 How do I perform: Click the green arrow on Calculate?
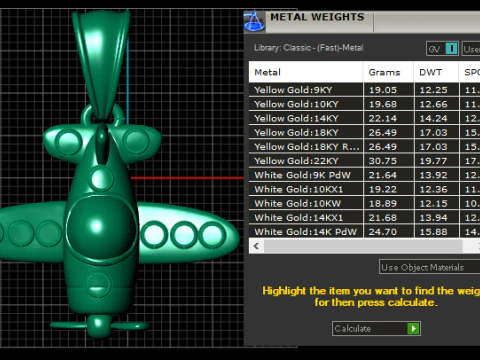click(413, 328)
